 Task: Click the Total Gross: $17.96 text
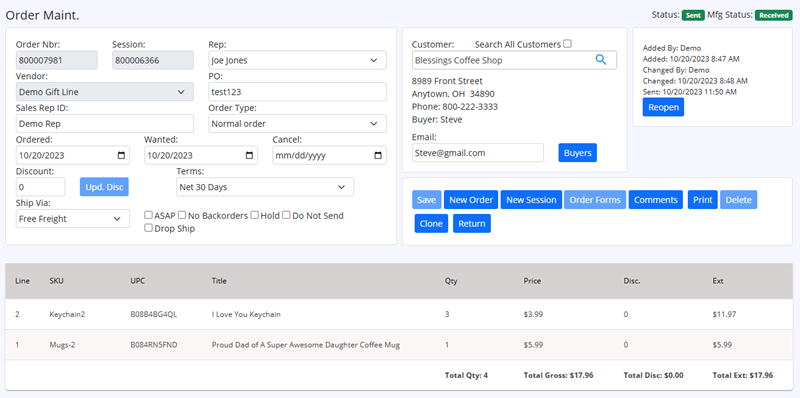click(x=558, y=375)
